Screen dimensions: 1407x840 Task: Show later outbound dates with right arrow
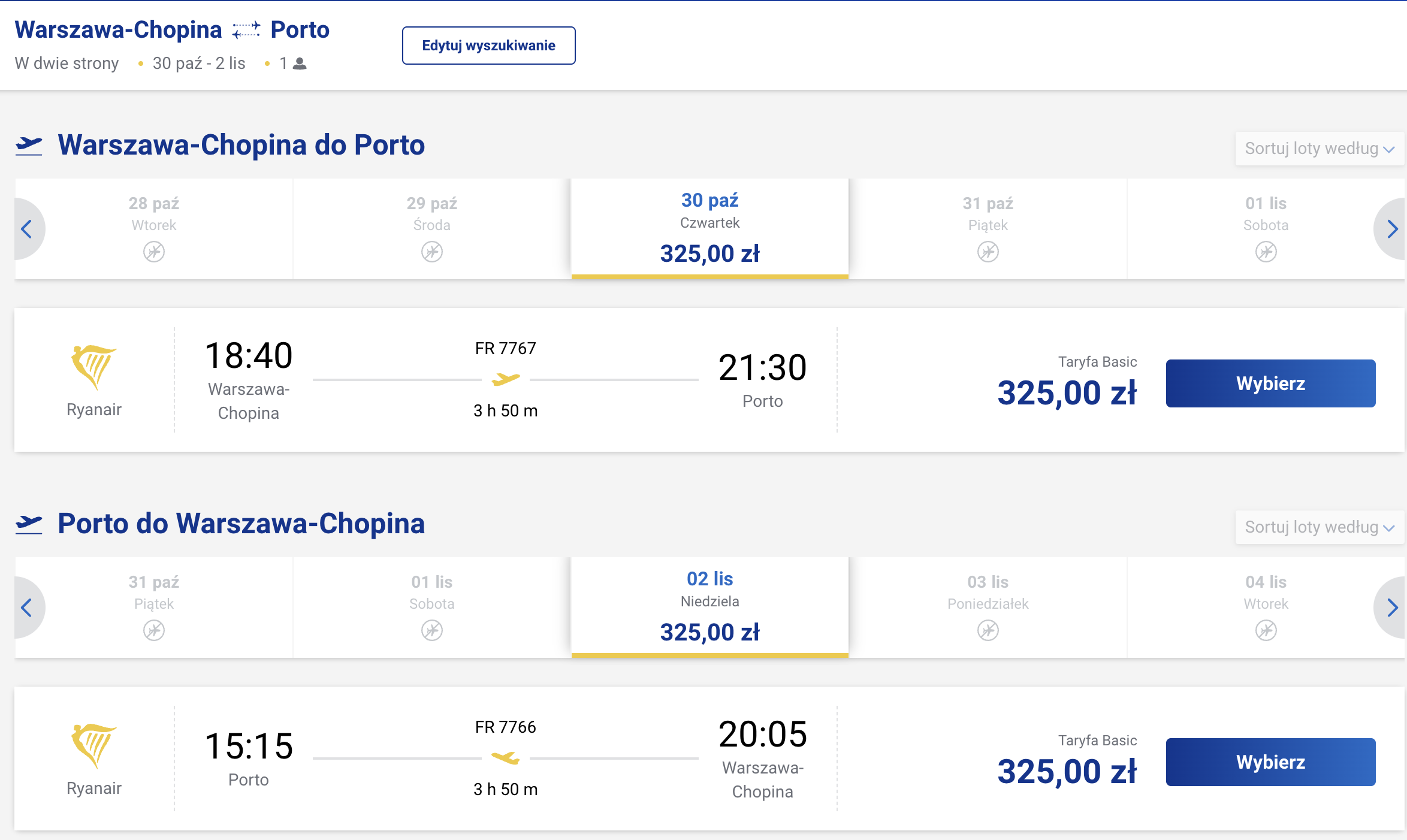coord(1391,229)
